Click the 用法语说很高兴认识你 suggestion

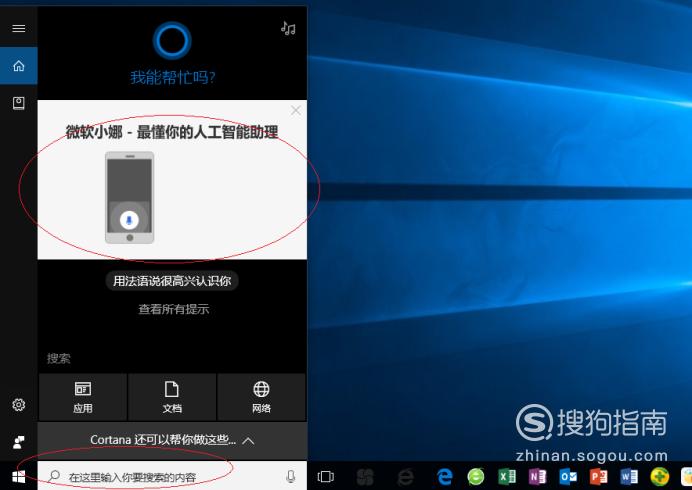tap(172, 281)
